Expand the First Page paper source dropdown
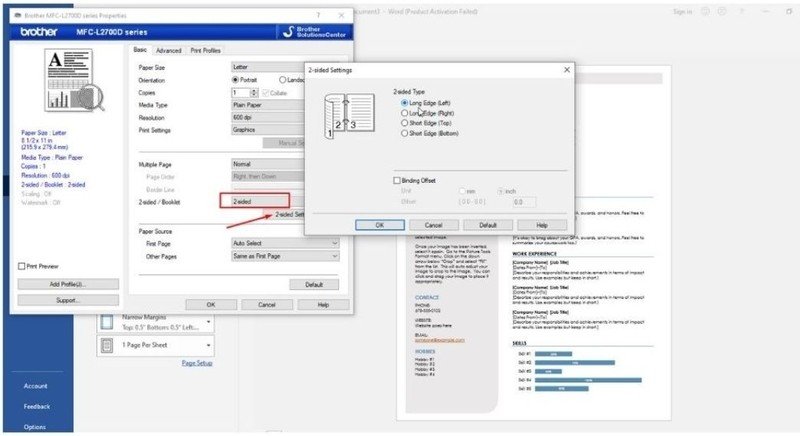The width and height of the screenshot is (800, 436). tap(284, 243)
